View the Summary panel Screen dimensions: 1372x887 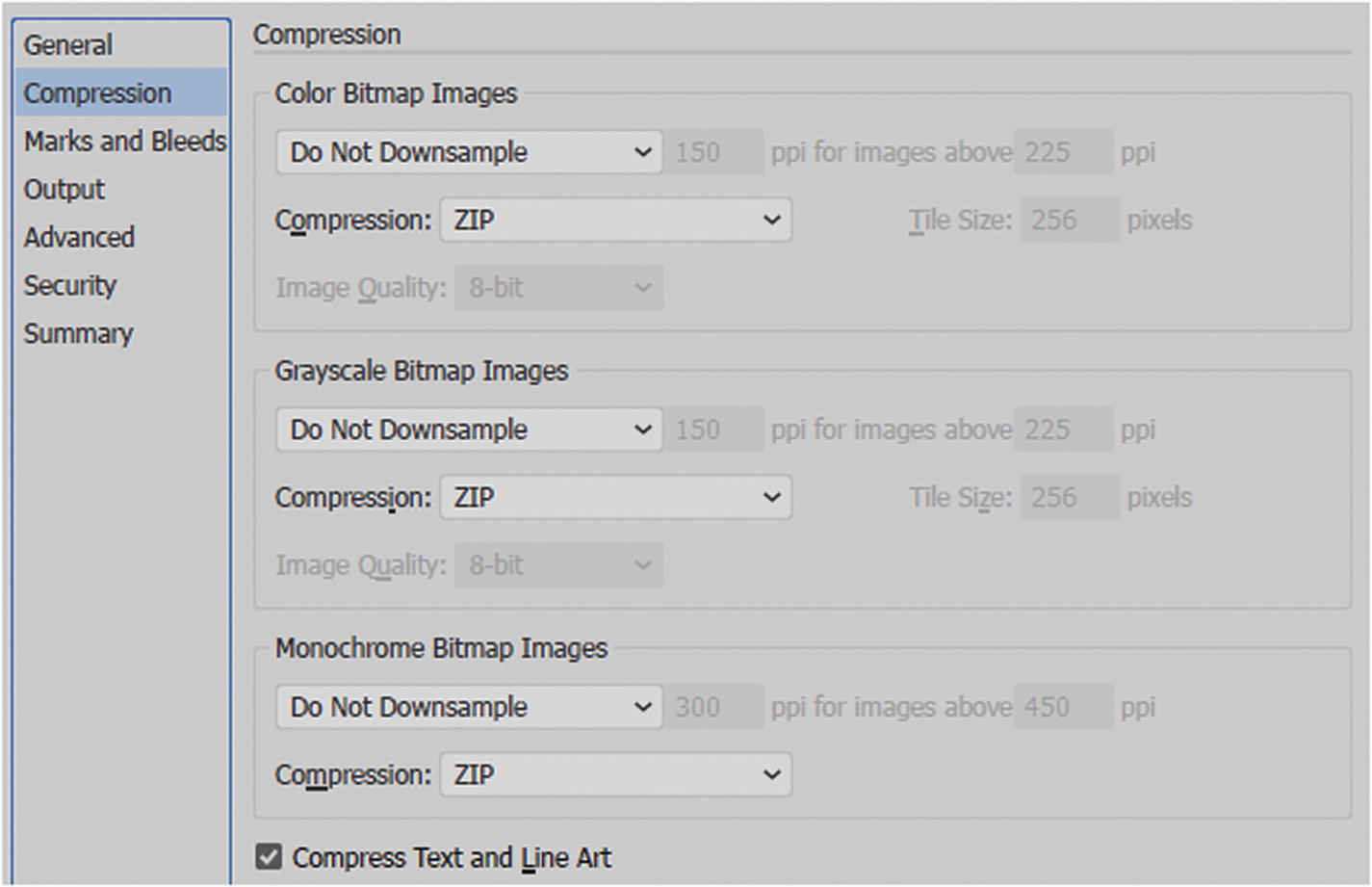(78, 333)
